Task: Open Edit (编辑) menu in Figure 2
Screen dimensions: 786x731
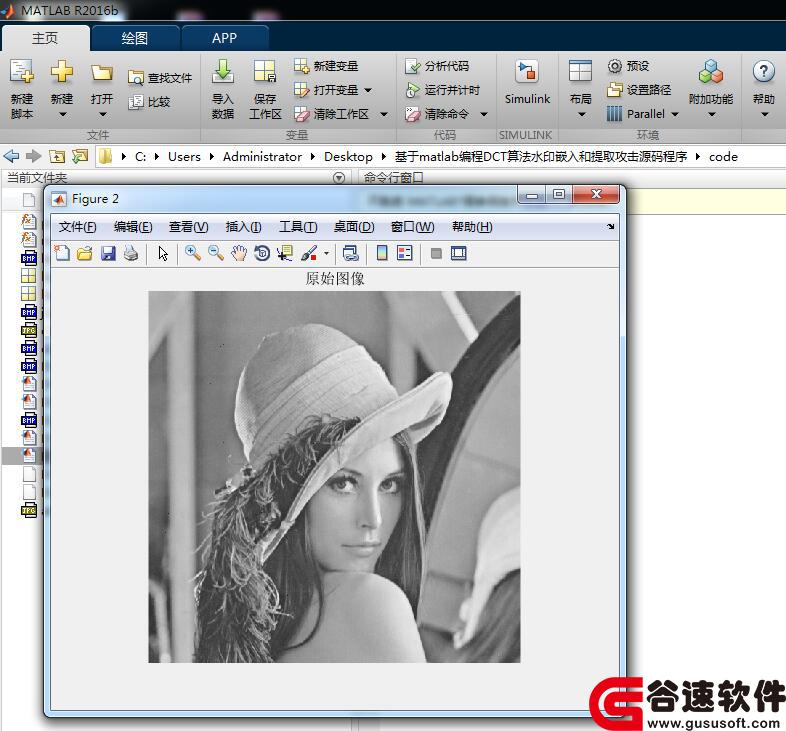Action: coord(133,227)
